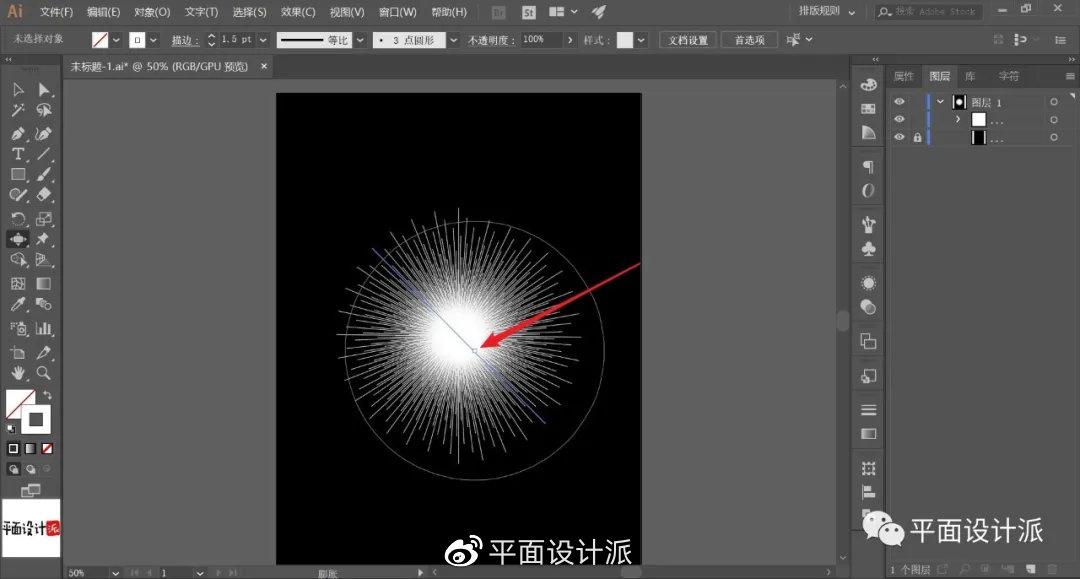1080x579 pixels.
Task: Choose the Rectangle tool
Action: coord(18,174)
